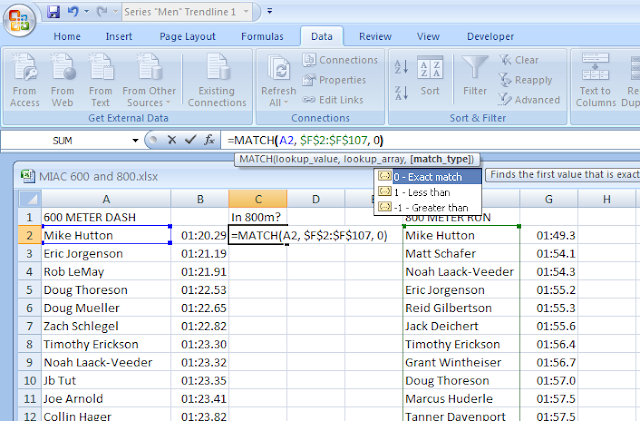Save workbook with the floppy disk icon
The height and width of the screenshot is (421, 640).
pos(53,11)
